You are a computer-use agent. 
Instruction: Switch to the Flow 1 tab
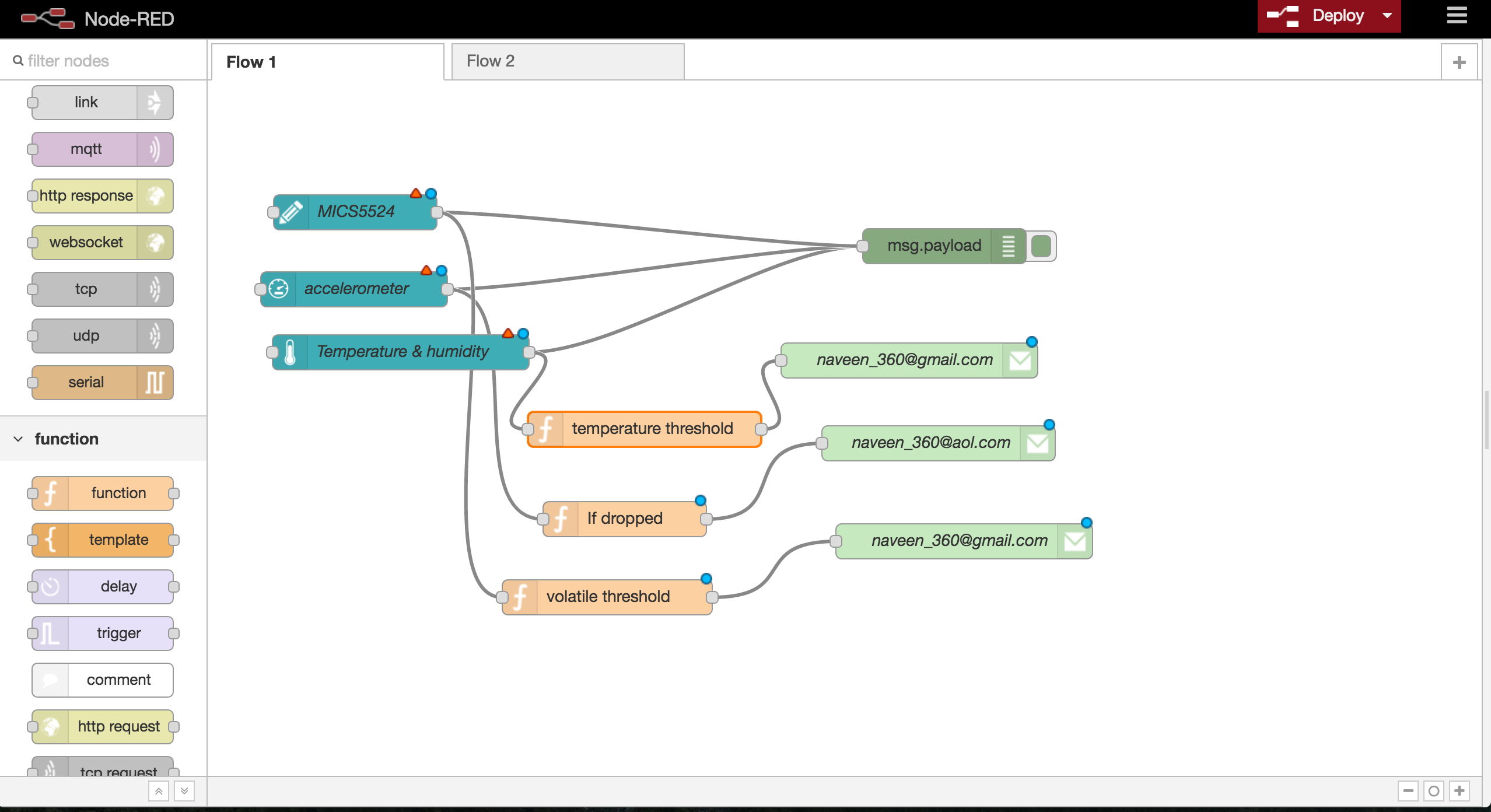[327, 61]
